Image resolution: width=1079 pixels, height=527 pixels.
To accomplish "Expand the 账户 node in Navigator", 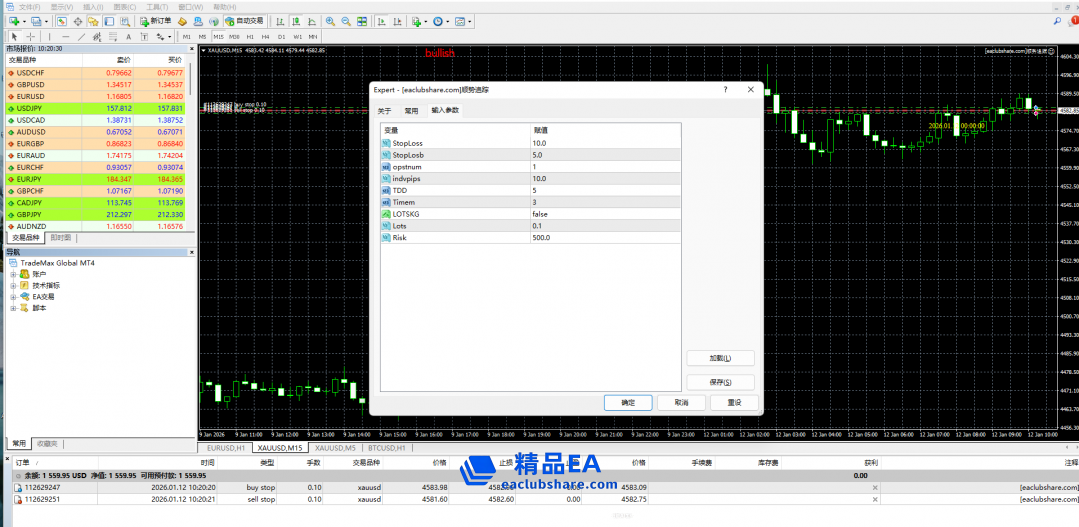I will [x=14, y=274].
